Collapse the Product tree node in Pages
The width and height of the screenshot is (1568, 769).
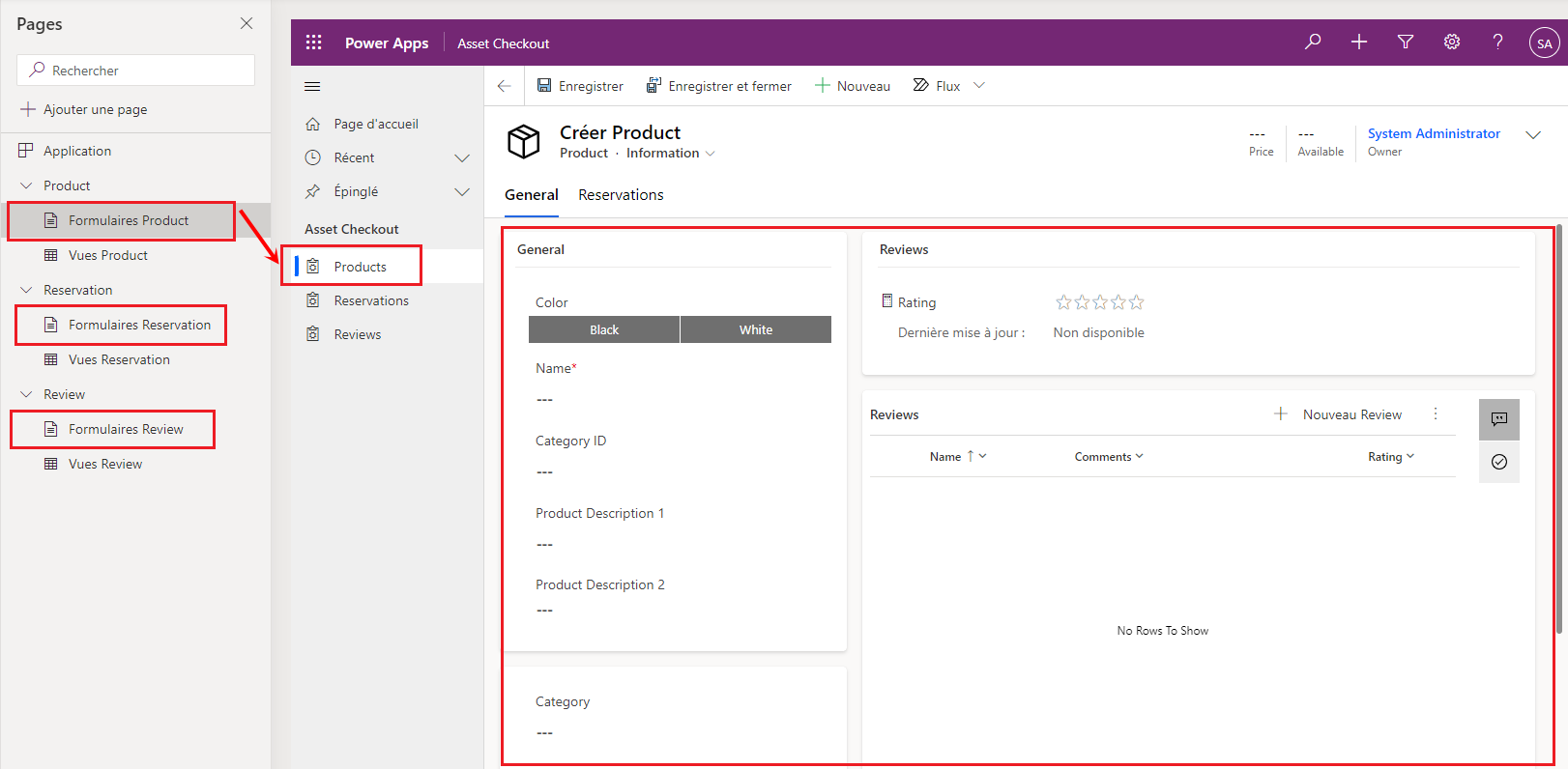26,185
